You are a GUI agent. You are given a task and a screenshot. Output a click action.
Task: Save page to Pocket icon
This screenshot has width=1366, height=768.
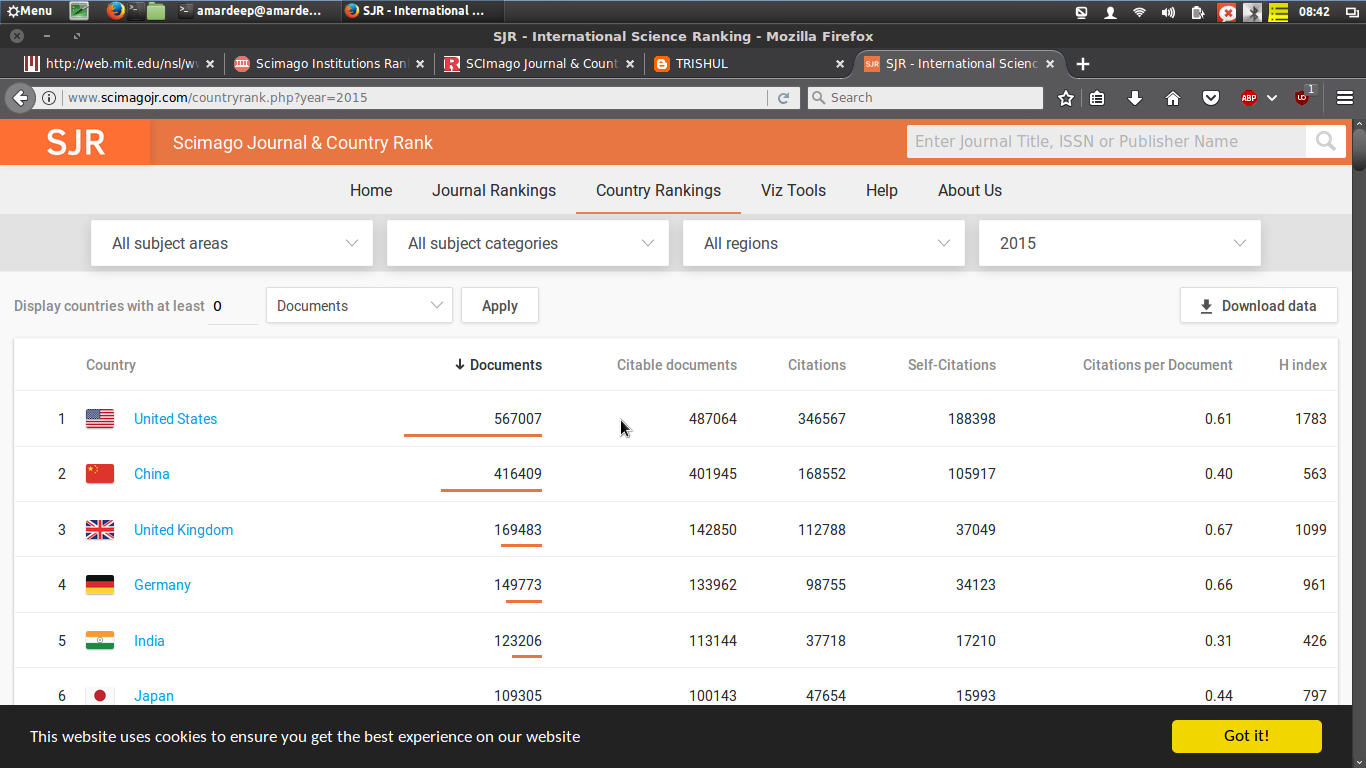pyautogui.click(x=1211, y=98)
